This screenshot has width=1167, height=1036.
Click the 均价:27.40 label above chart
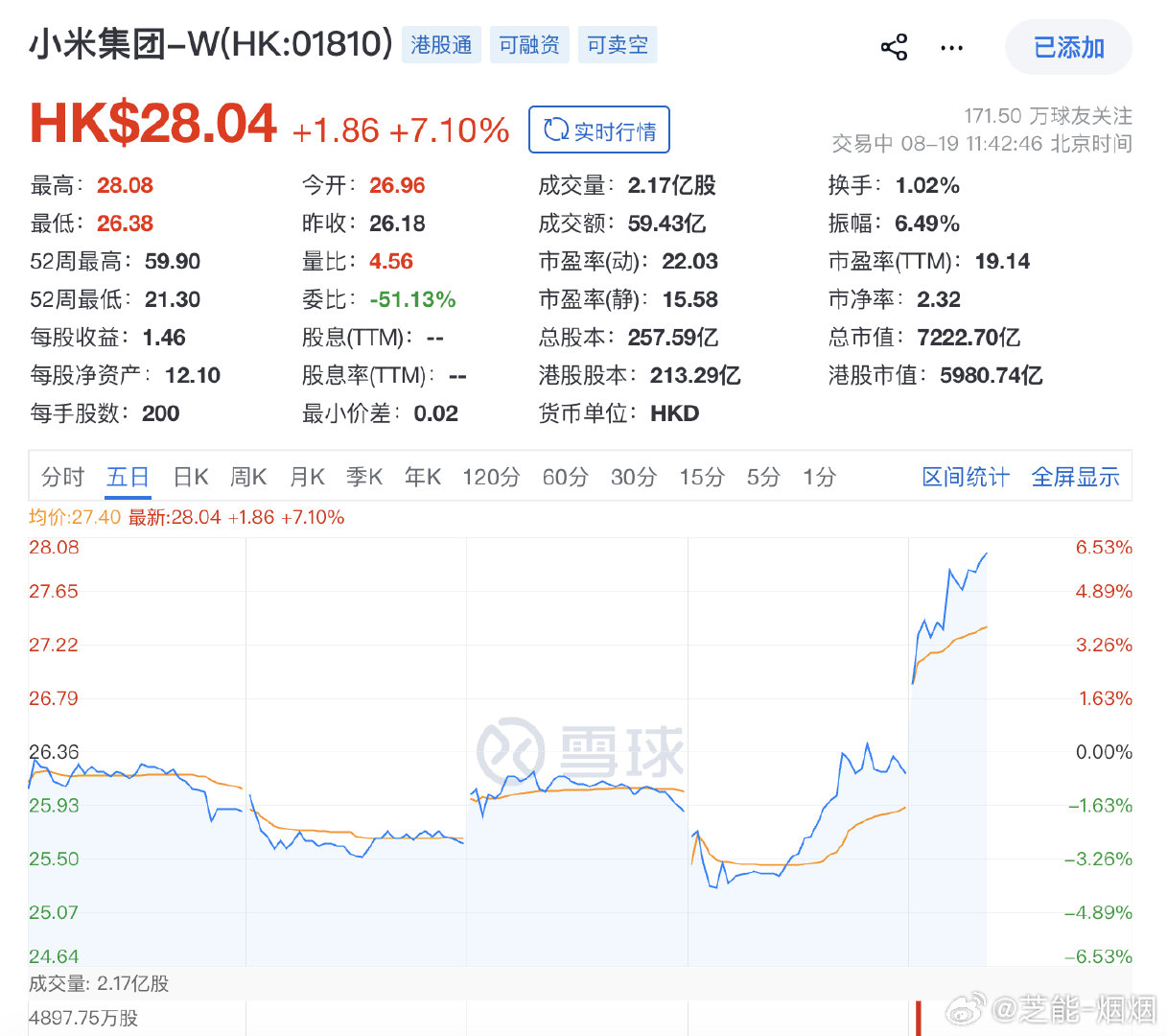click(x=75, y=517)
